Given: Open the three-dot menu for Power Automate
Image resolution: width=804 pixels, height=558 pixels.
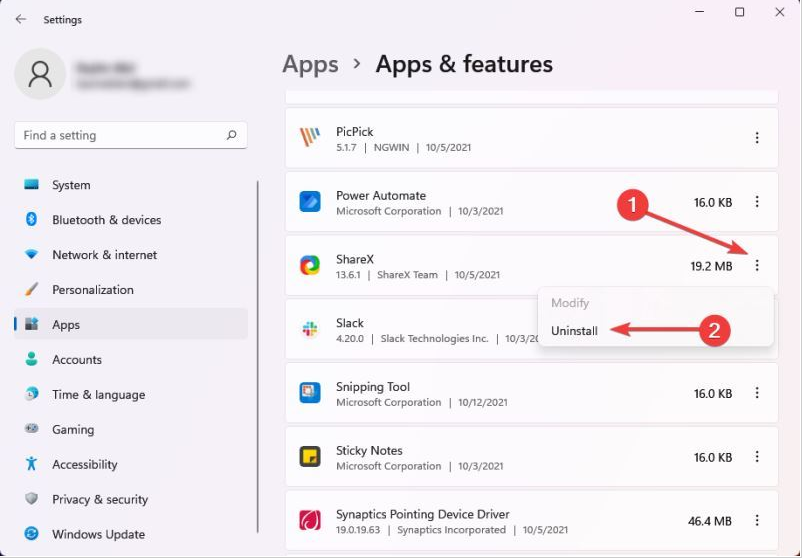Looking at the screenshot, I should click(x=757, y=202).
